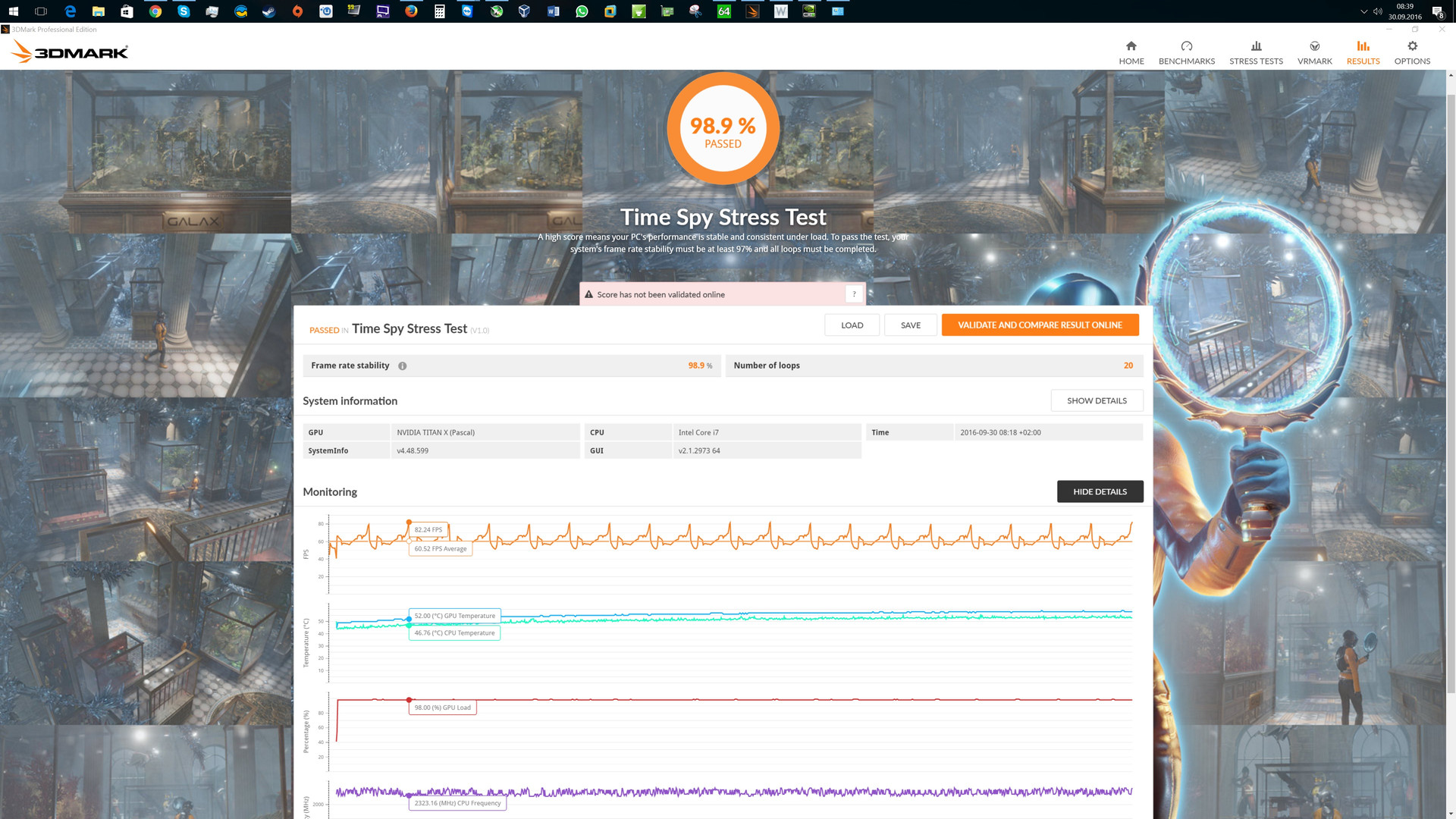The image size is (1456, 819).
Task: Open Microsoft Edge from the taskbar
Action: pyautogui.click(x=70, y=11)
